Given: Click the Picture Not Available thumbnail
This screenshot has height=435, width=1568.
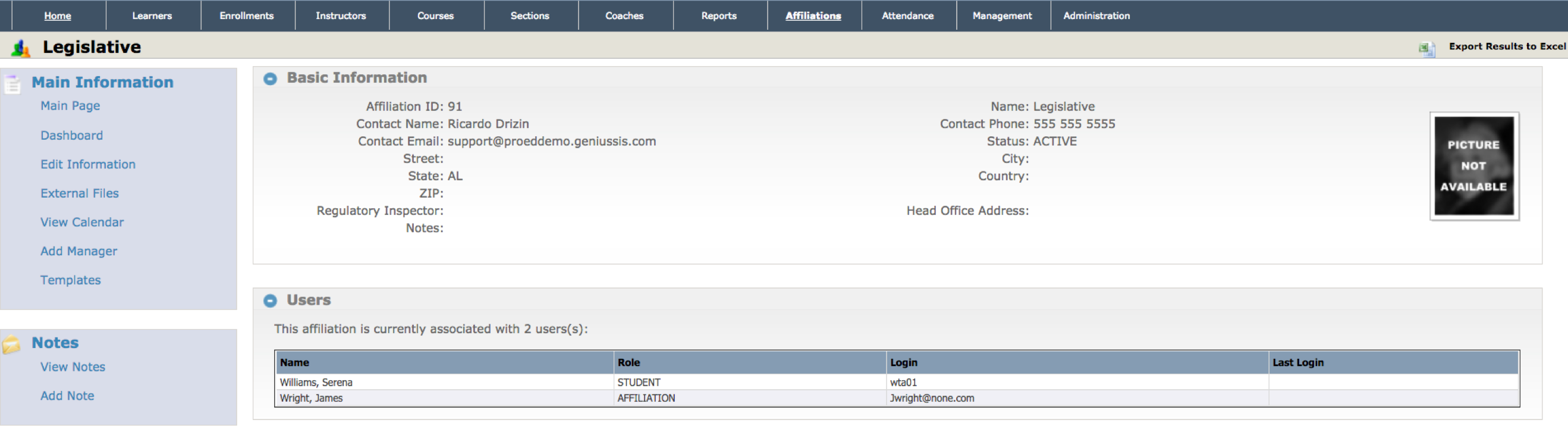Looking at the screenshot, I should [x=1473, y=165].
